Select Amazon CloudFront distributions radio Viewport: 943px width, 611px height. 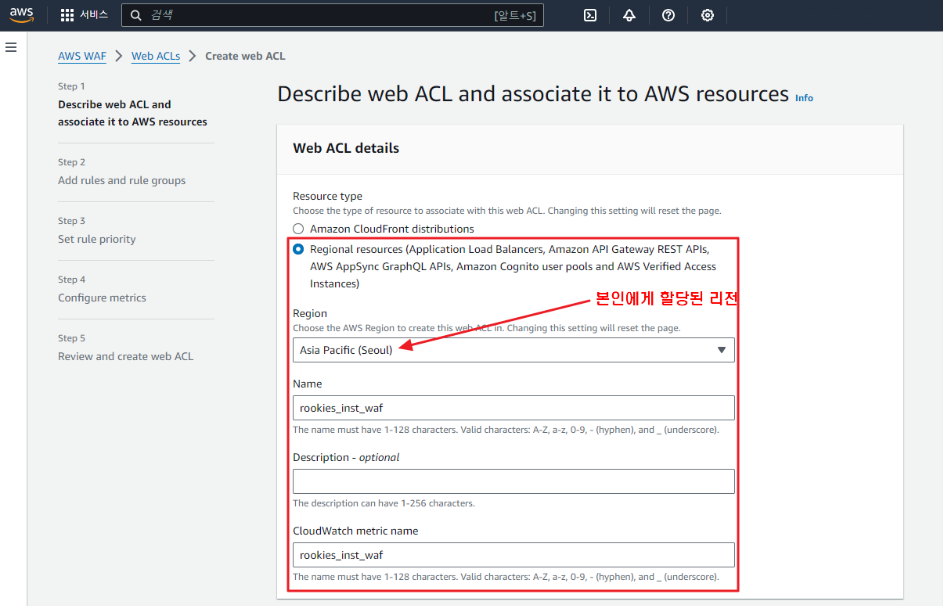[x=298, y=229]
